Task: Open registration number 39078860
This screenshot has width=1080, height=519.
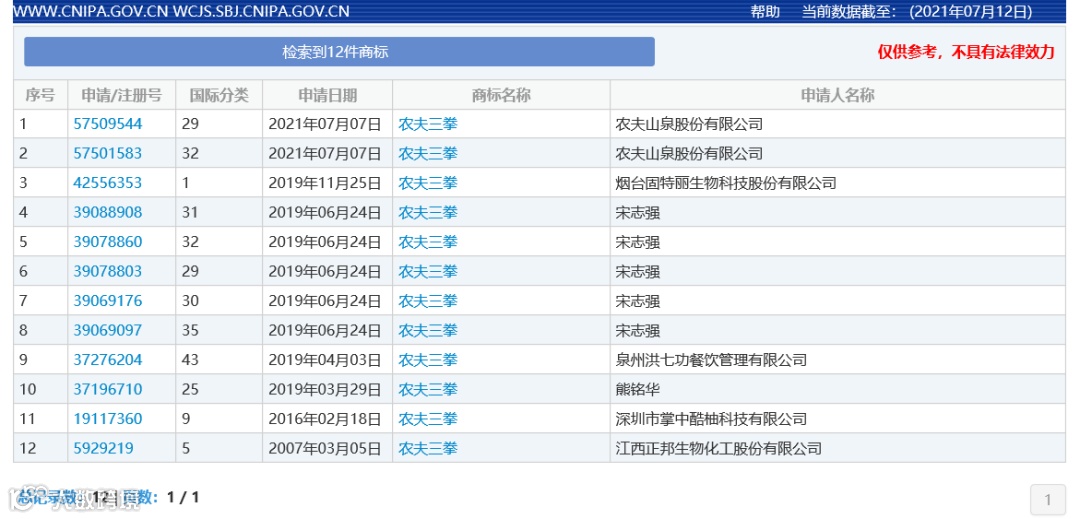Action: [107, 242]
